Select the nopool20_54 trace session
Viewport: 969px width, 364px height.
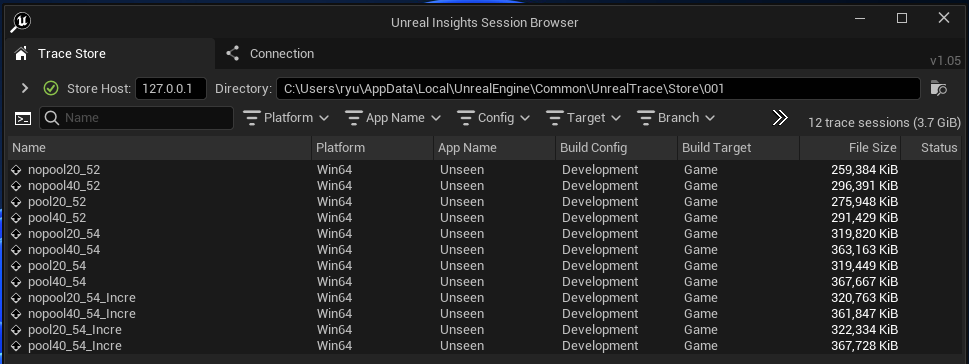485,234
